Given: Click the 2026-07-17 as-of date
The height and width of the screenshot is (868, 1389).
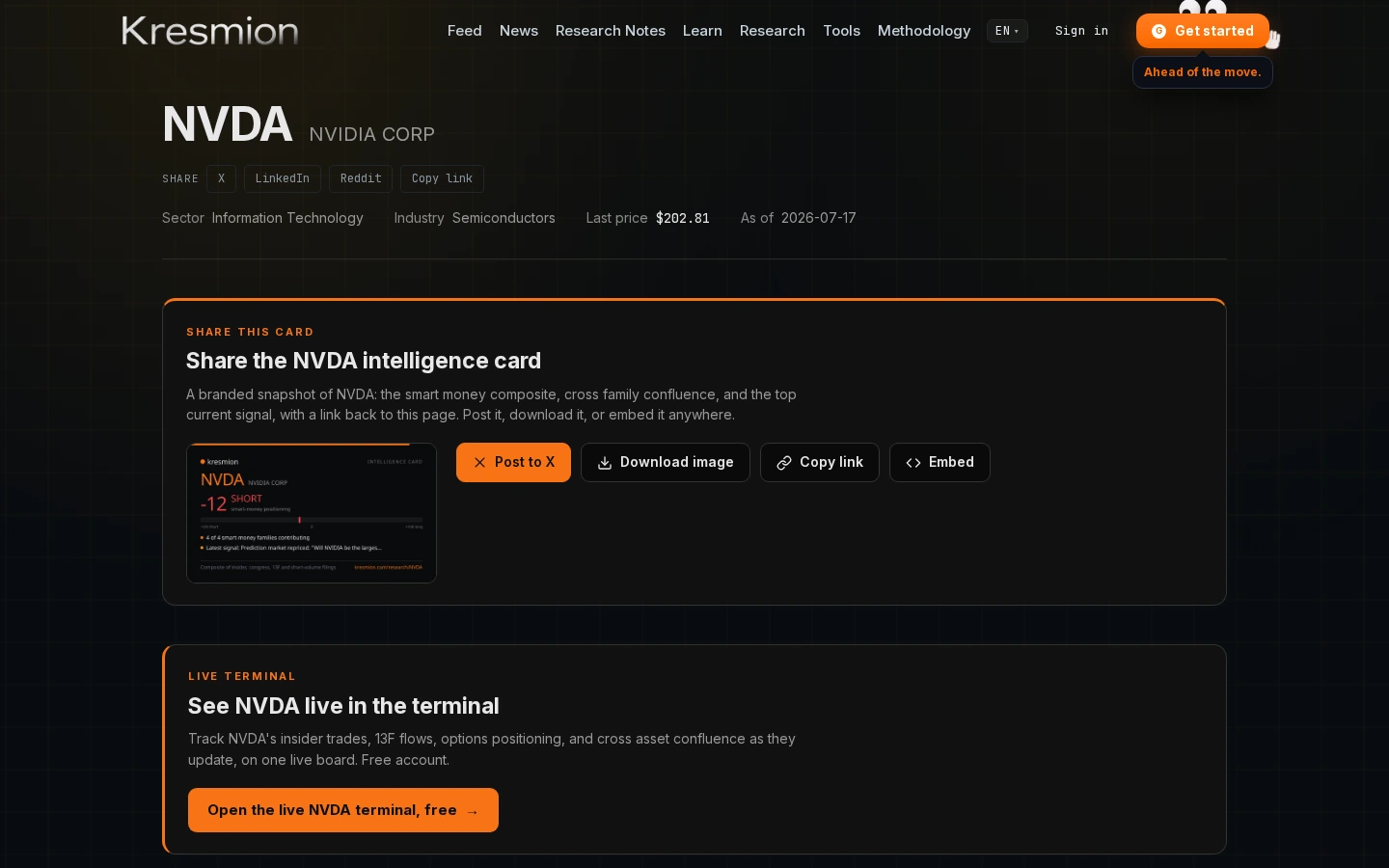Looking at the screenshot, I should (x=819, y=218).
